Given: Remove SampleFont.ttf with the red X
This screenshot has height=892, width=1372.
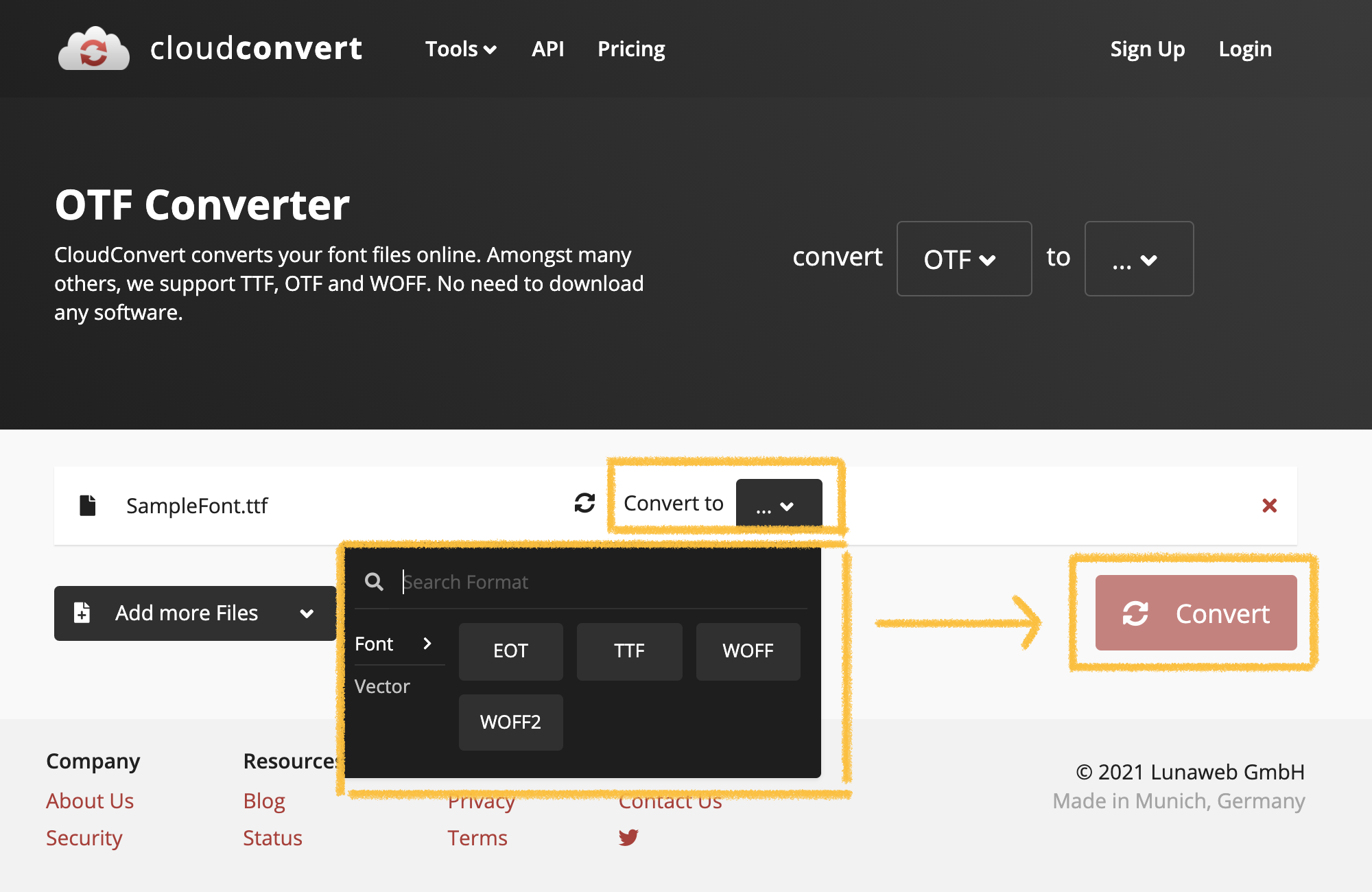Looking at the screenshot, I should point(1269,506).
